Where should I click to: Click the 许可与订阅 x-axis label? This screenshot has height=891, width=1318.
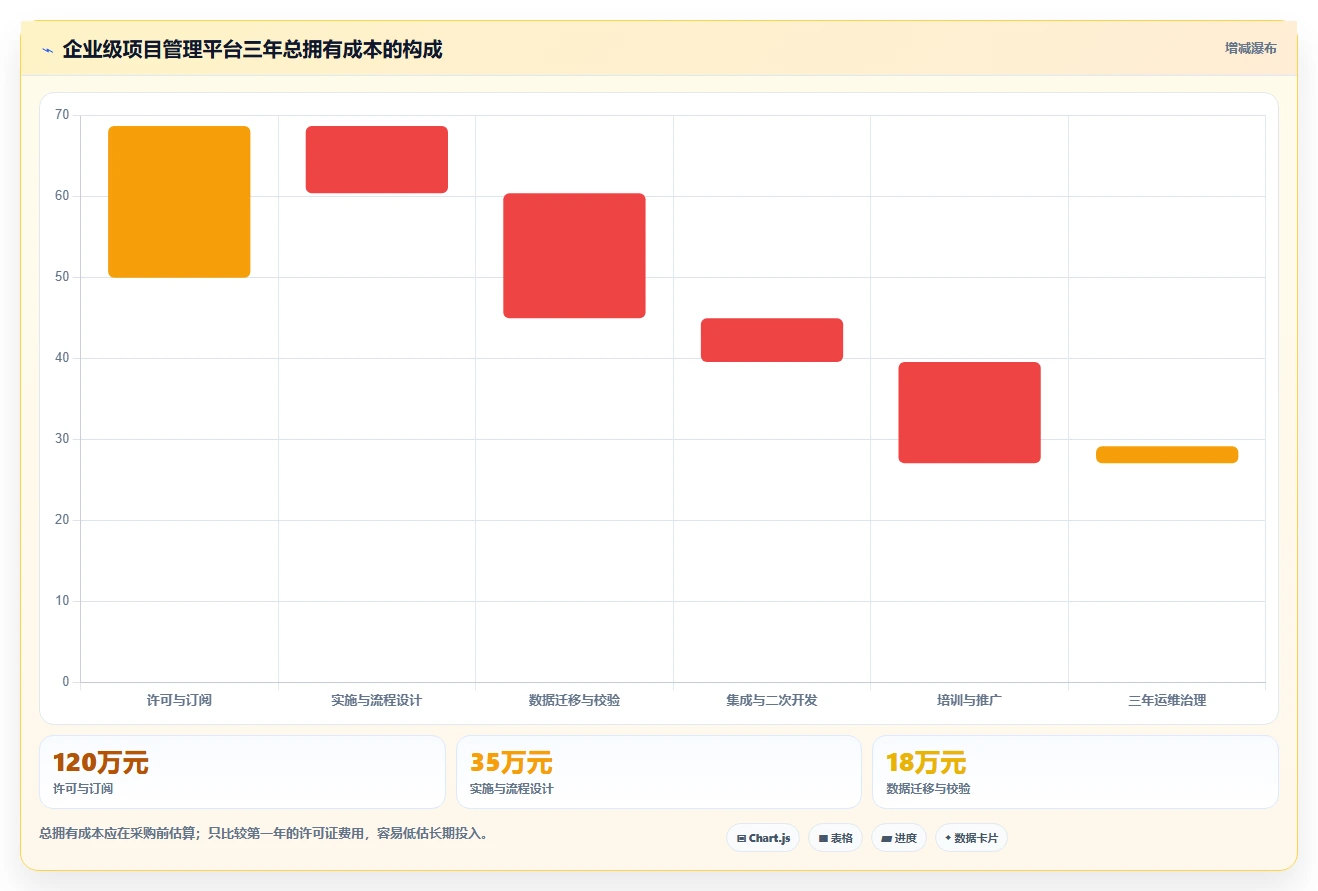[x=179, y=700]
